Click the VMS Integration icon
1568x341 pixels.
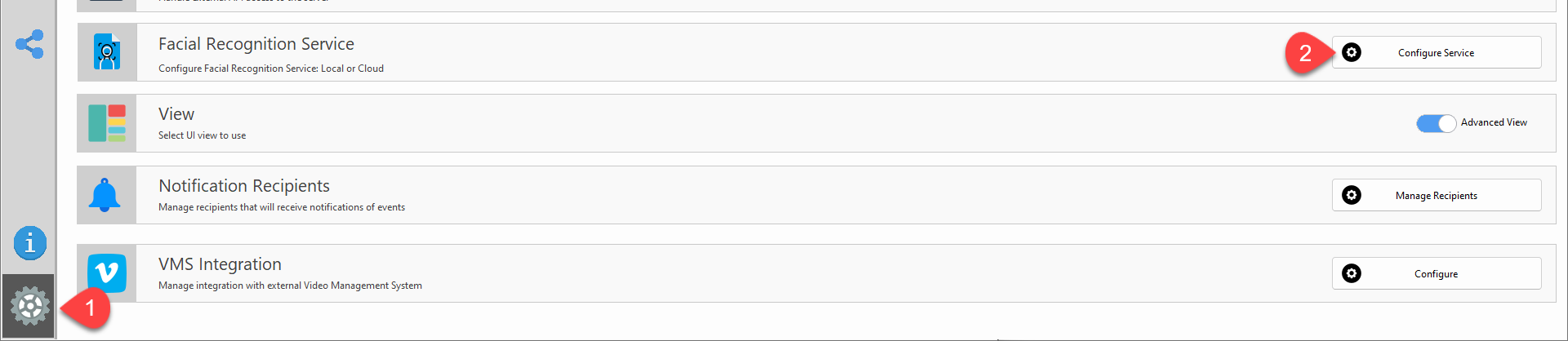click(x=107, y=273)
